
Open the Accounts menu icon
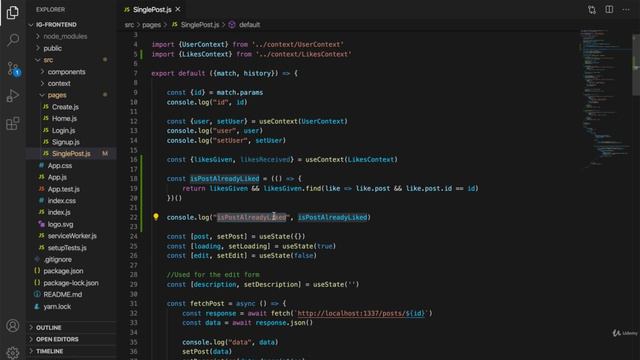pos(13,326)
